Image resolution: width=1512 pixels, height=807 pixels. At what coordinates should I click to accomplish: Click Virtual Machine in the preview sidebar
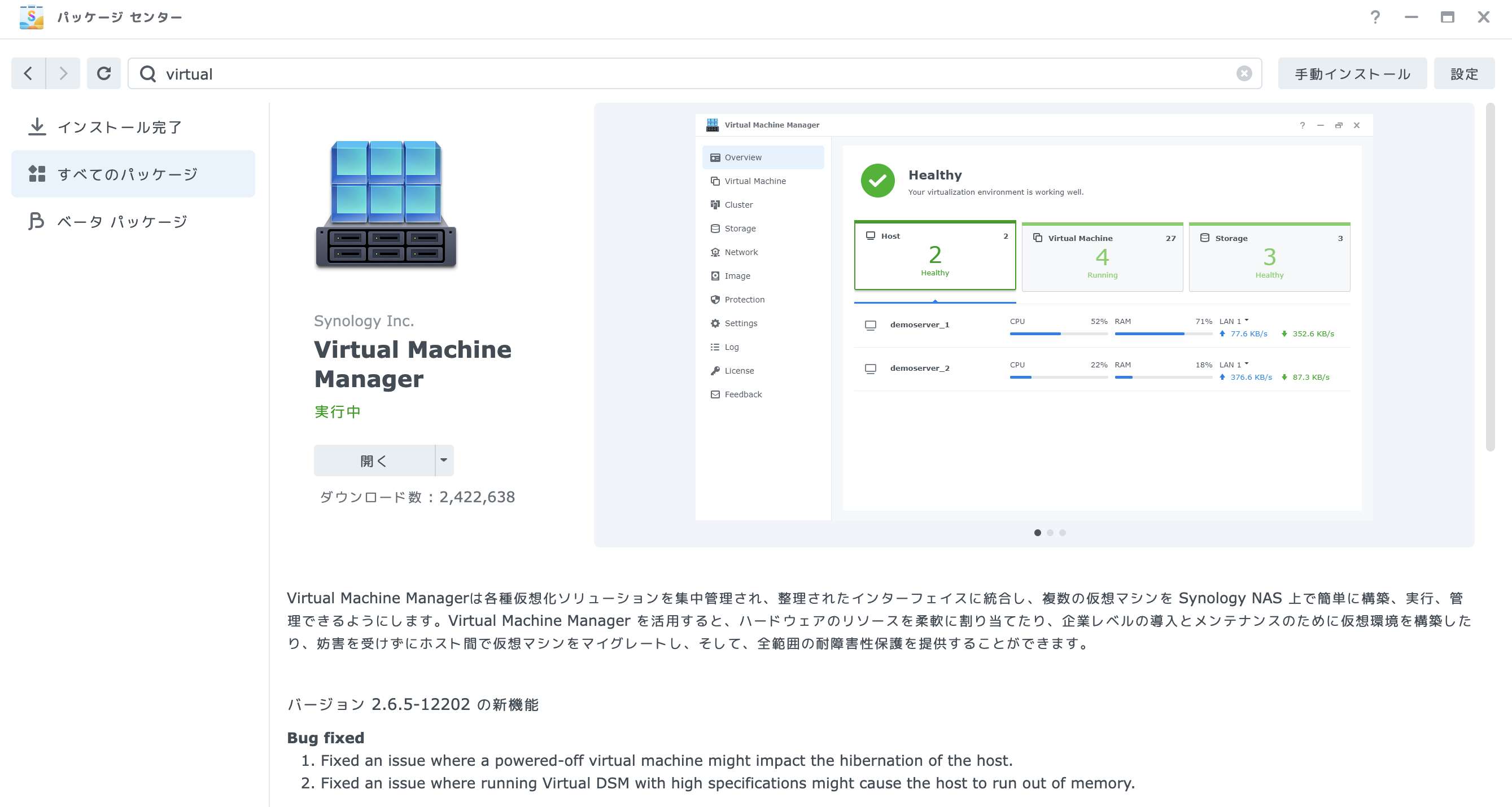(763, 181)
